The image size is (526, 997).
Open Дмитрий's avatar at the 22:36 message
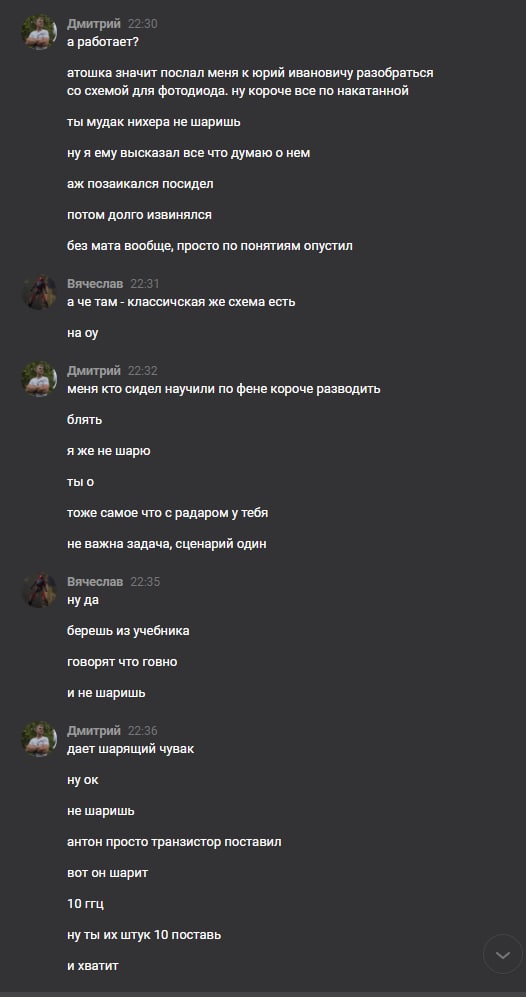39,739
